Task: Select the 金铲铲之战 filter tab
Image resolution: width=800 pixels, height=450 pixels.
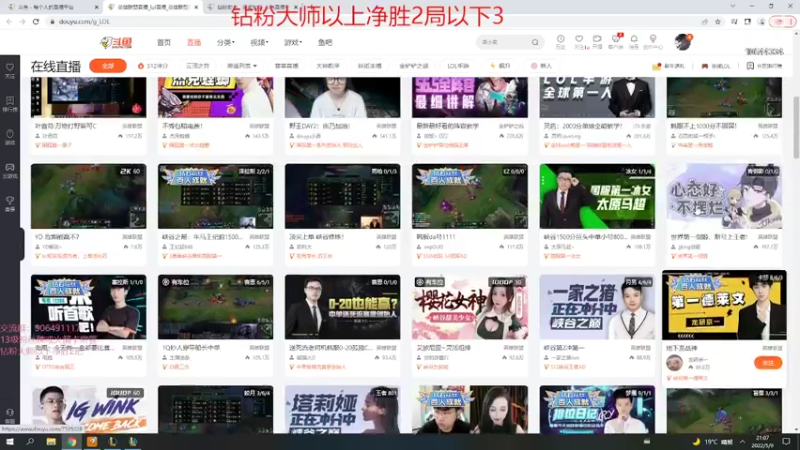Action: click(x=413, y=66)
